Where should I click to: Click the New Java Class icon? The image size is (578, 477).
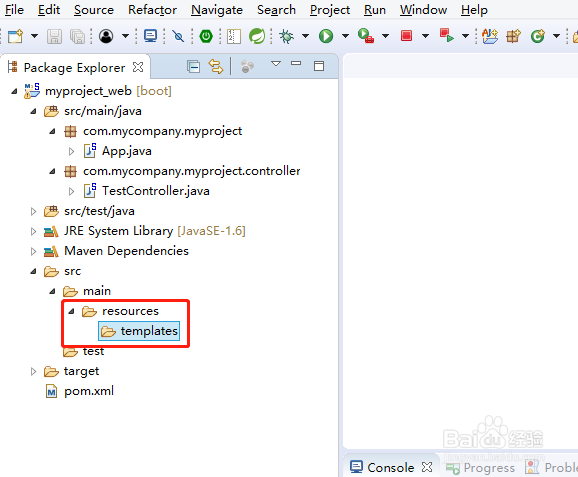538,36
